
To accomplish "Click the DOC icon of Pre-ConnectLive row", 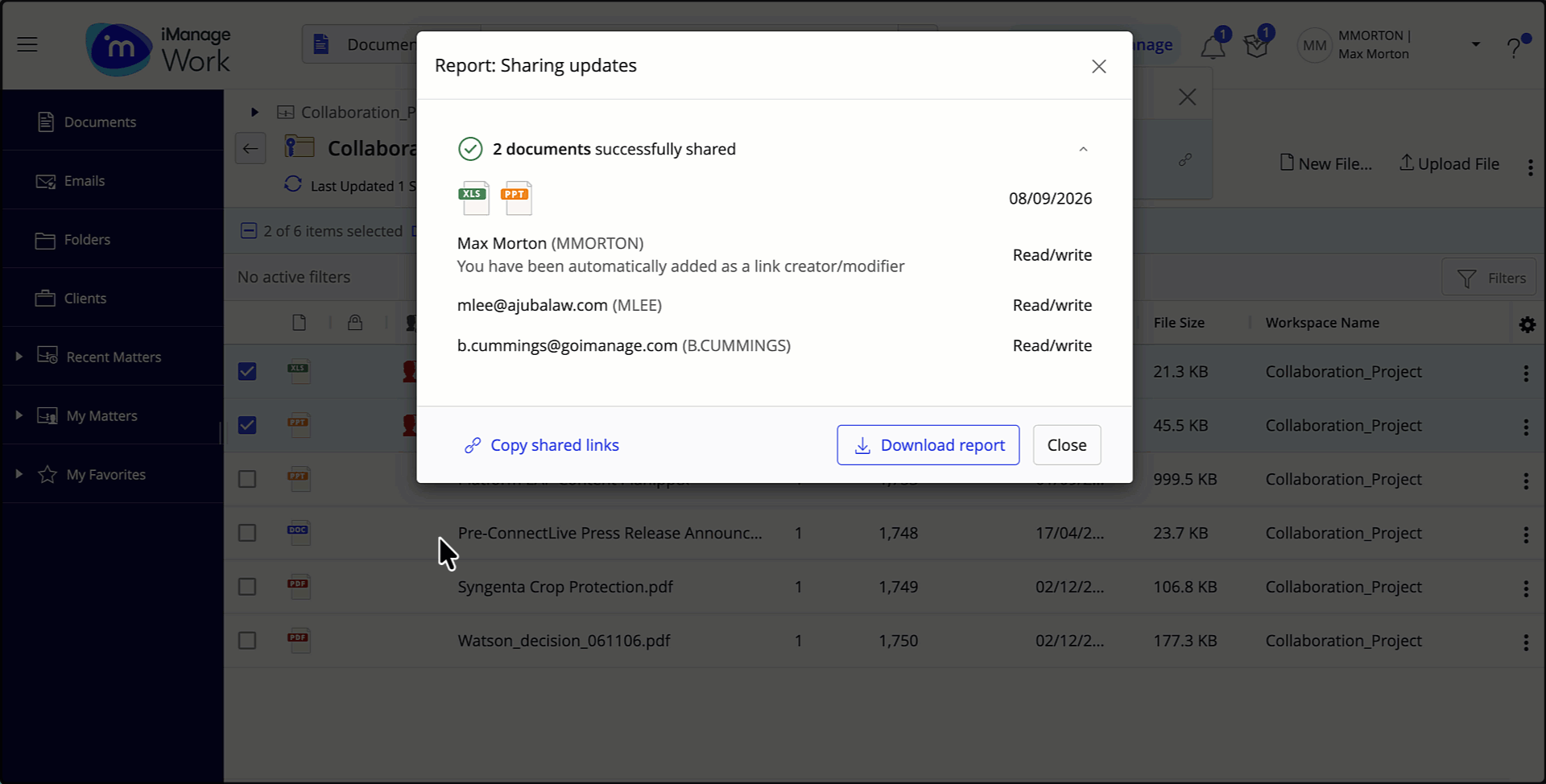I will tap(299, 532).
